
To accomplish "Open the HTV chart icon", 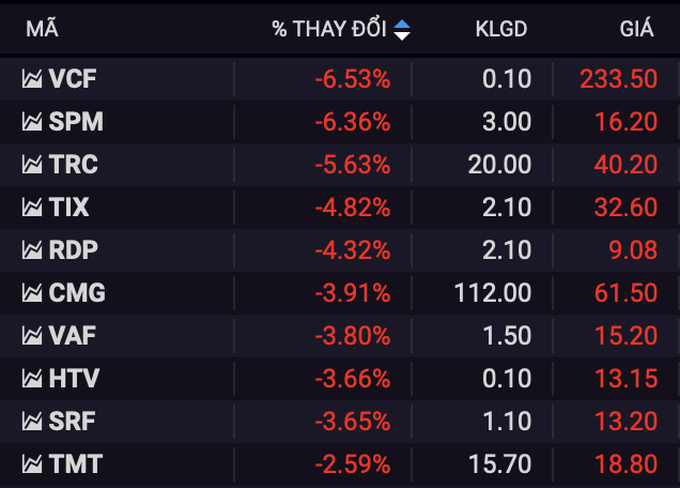I will pyautogui.click(x=32, y=379).
